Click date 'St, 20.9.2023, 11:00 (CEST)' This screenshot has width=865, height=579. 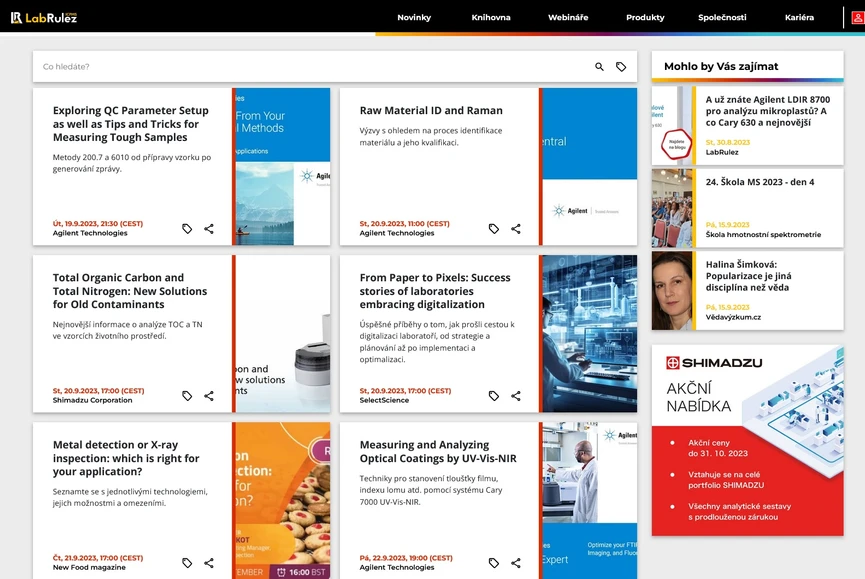(404, 223)
